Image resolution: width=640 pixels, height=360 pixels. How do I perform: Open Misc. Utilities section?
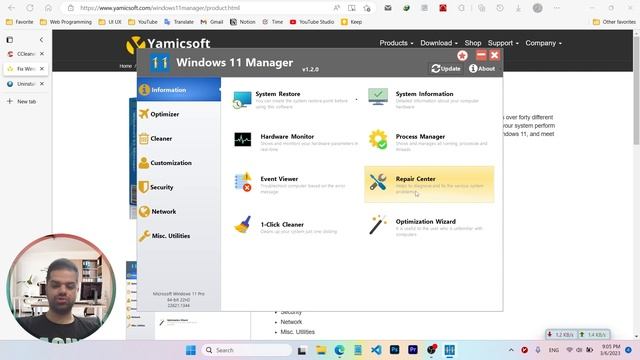179,236
